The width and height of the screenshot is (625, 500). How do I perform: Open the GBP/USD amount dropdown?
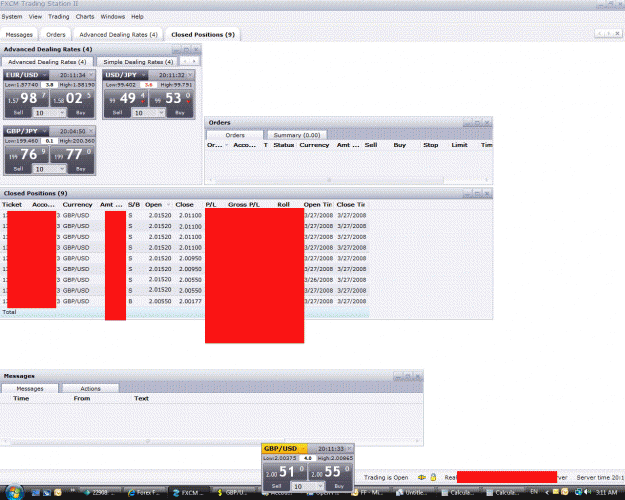coord(320,487)
